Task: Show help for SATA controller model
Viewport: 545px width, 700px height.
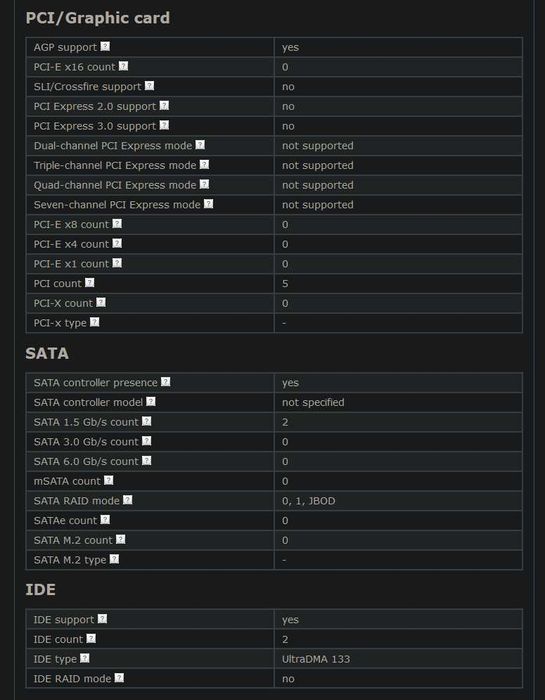Action: coord(151,401)
